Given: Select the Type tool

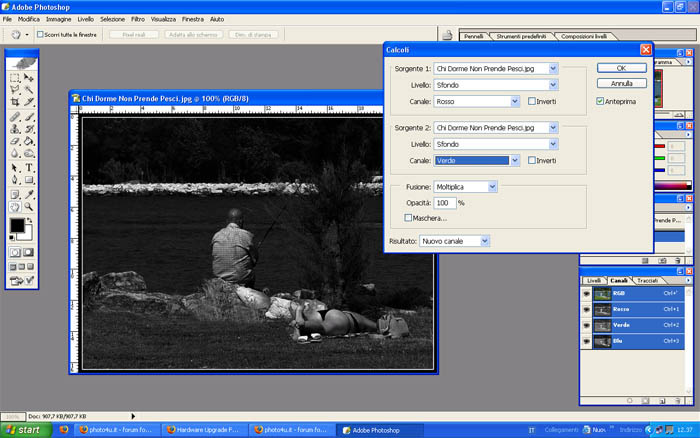Looking at the screenshot, I should coord(29,168).
